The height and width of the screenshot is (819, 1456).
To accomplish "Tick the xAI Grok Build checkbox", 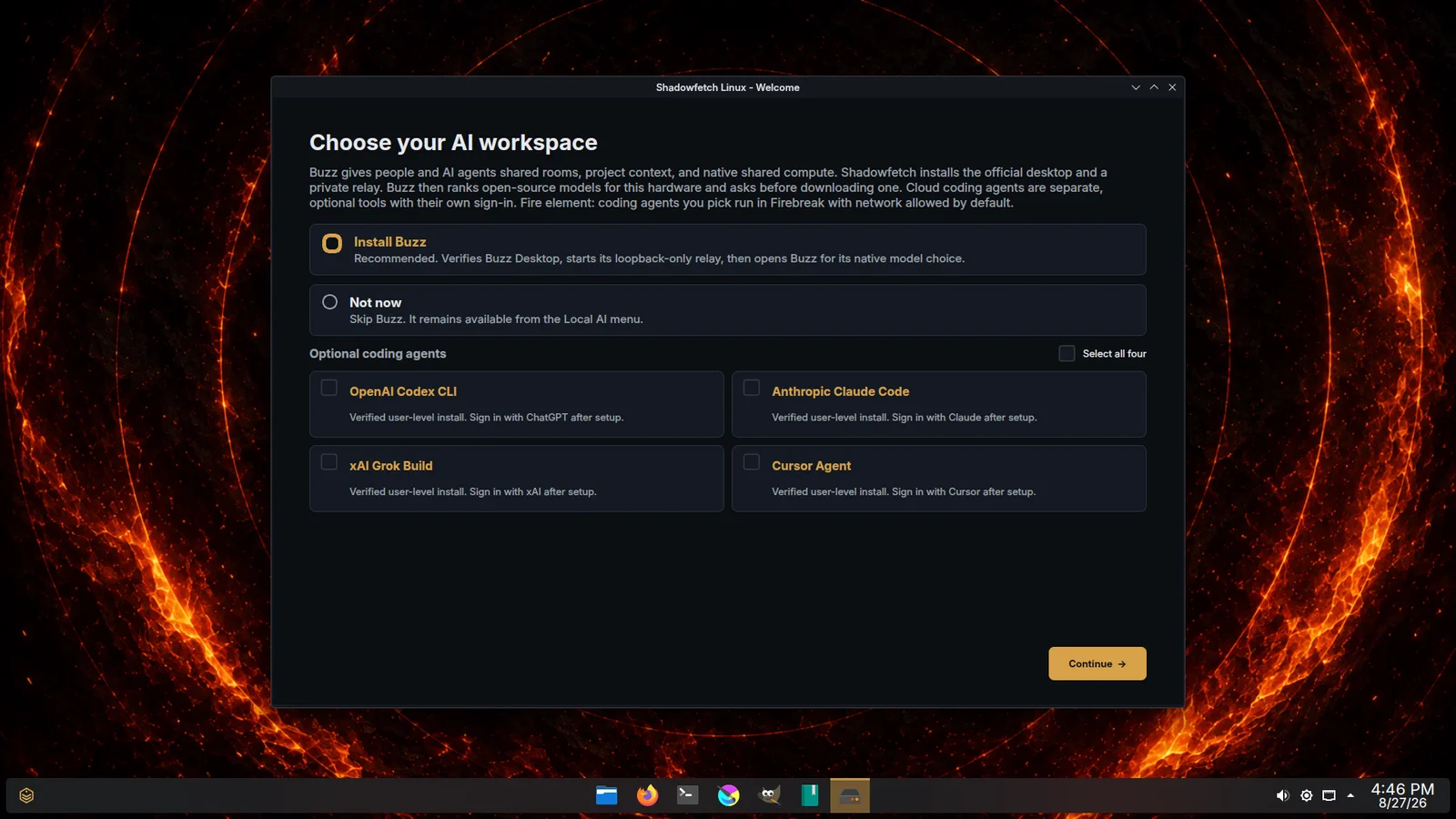I will tap(329, 462).
